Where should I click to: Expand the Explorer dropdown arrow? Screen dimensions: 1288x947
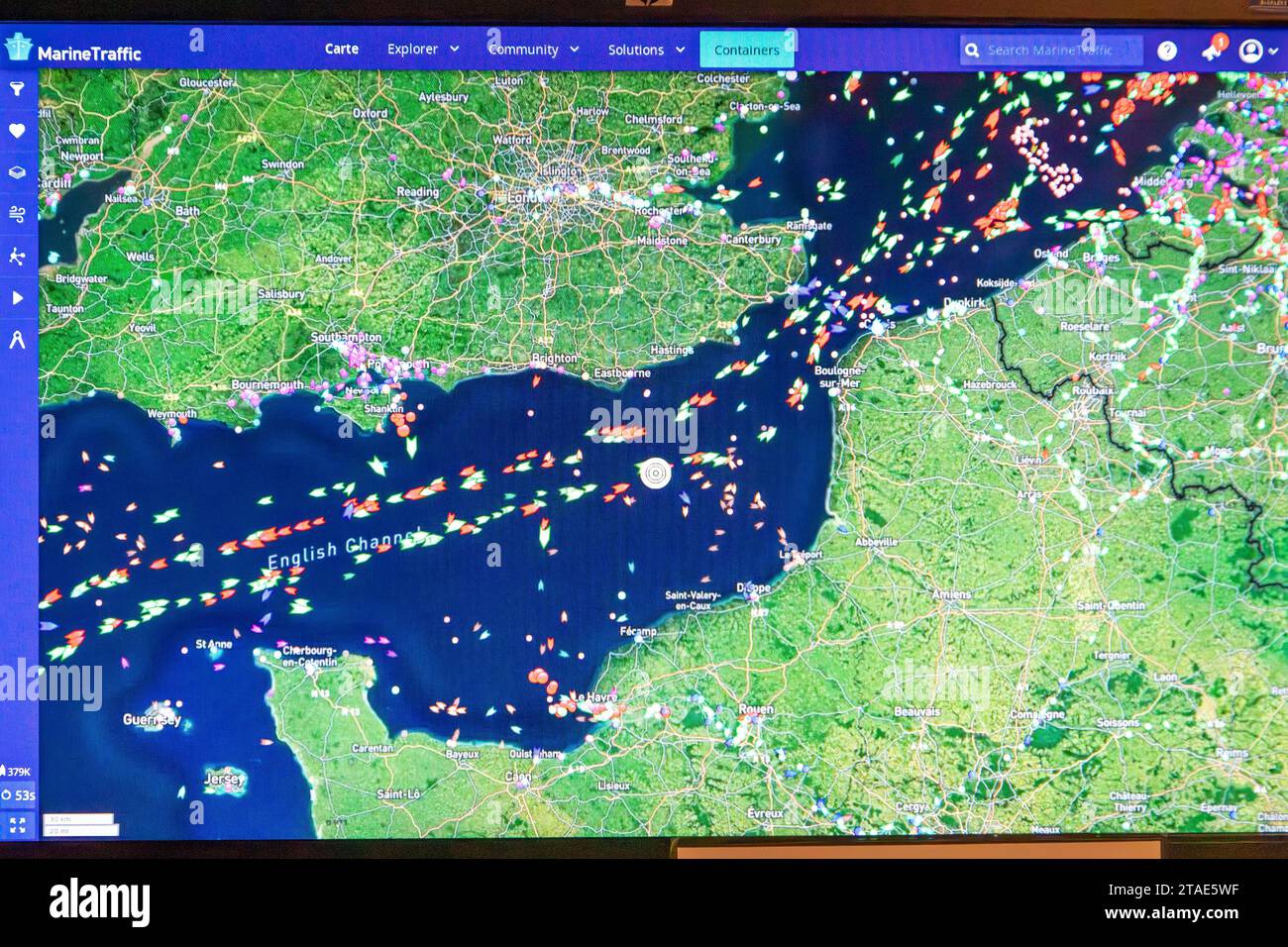coord(455,49)
